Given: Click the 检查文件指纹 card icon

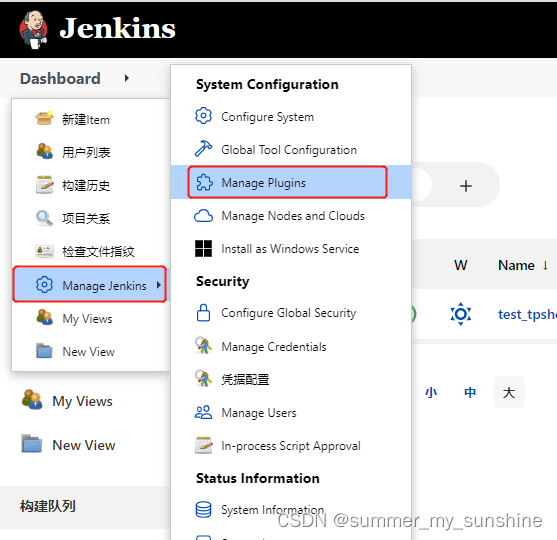Looking at the screenshot, I should pos(44,251).
